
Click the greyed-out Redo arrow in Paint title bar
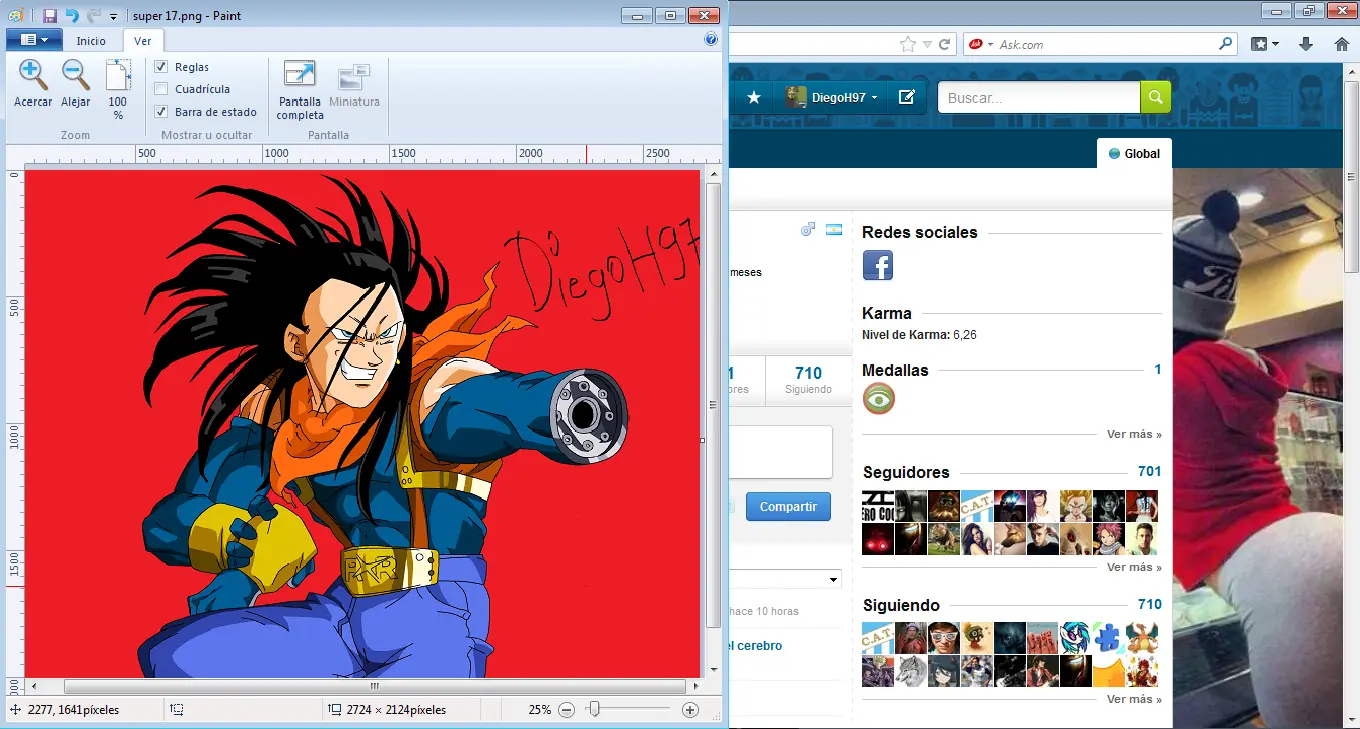(x=94, y=16)
